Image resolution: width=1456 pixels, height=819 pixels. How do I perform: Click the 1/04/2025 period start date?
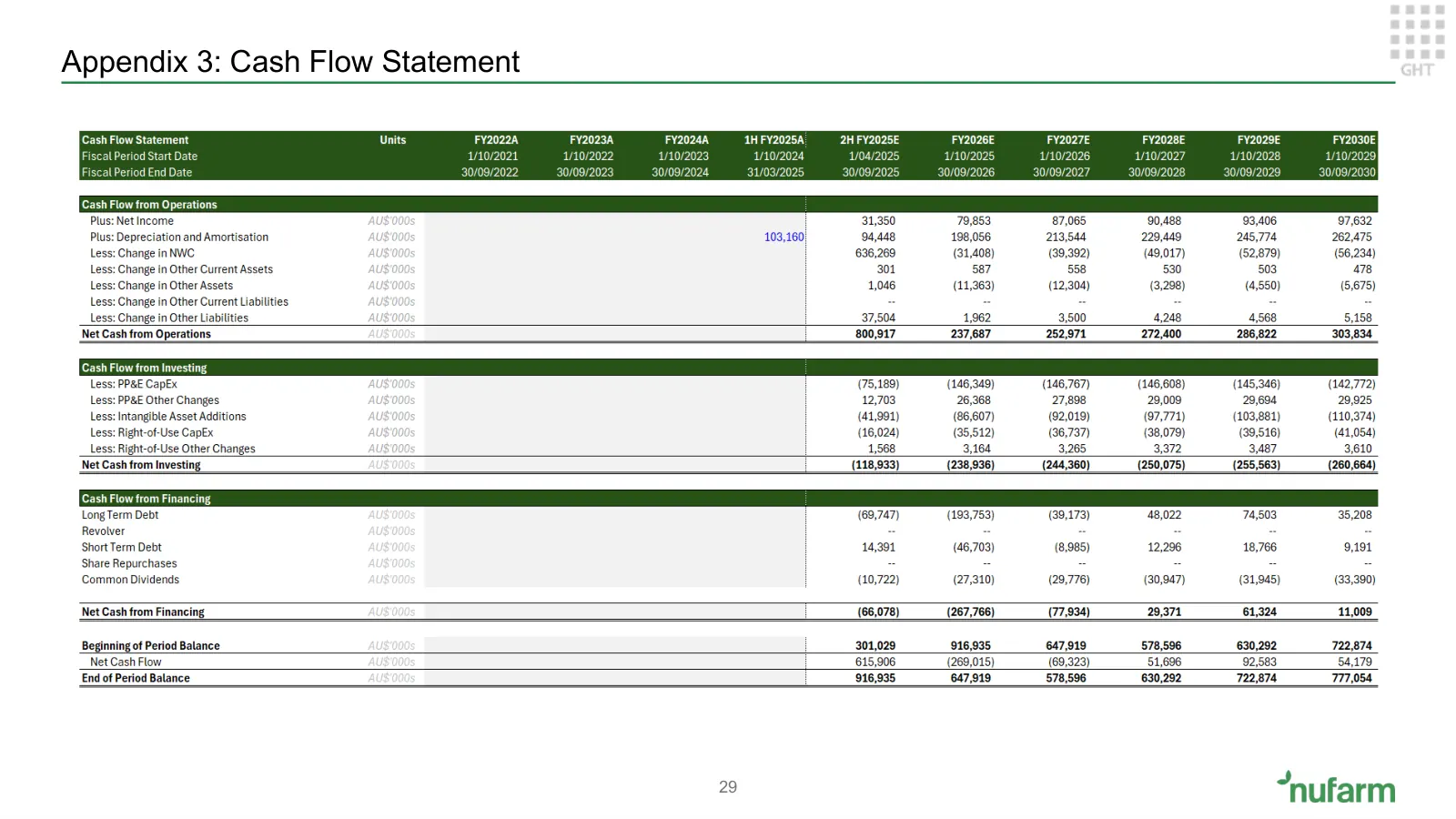click(874, 157)
